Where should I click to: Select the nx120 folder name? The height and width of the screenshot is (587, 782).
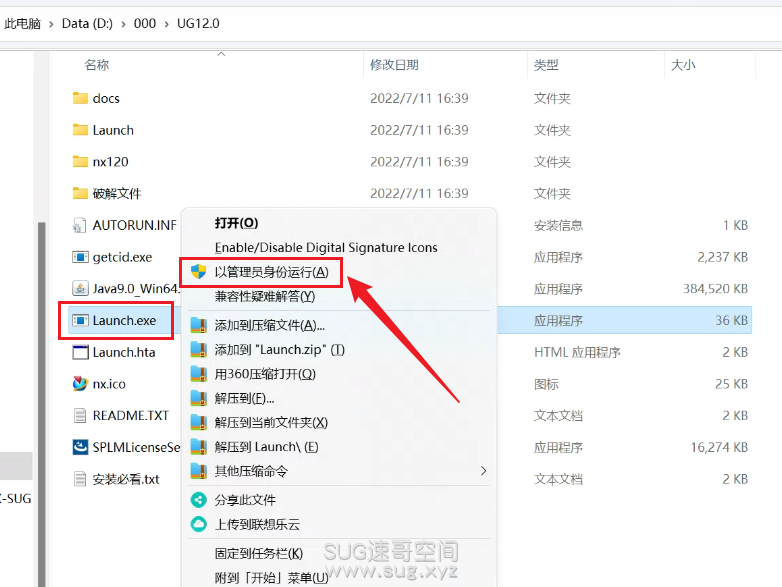[x=110, y=162]
